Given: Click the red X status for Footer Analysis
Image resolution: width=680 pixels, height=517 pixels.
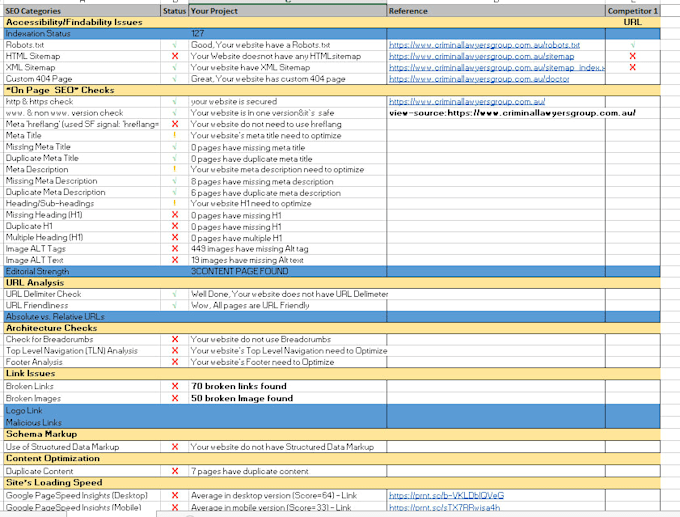Looking at the screenshot, I should coord(175,362).
